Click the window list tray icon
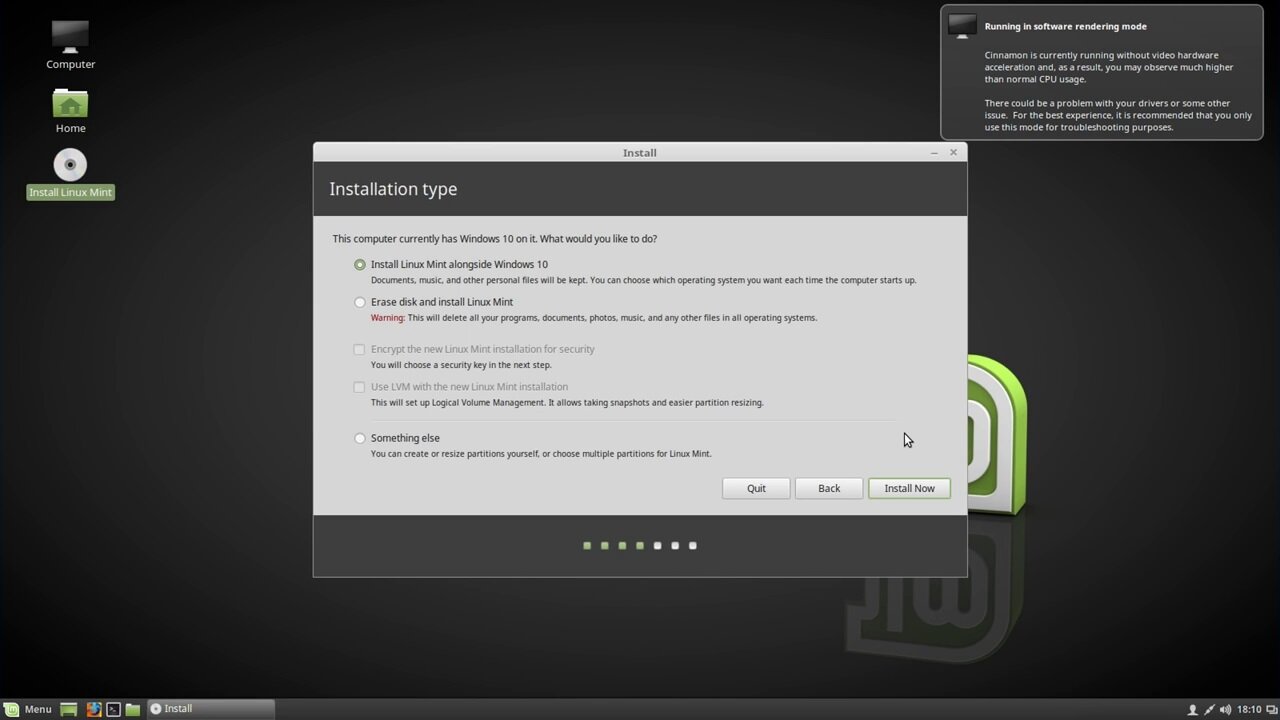Image resolution: width=1280 pixels, height=720 pixels. (x=1270, y=710)
